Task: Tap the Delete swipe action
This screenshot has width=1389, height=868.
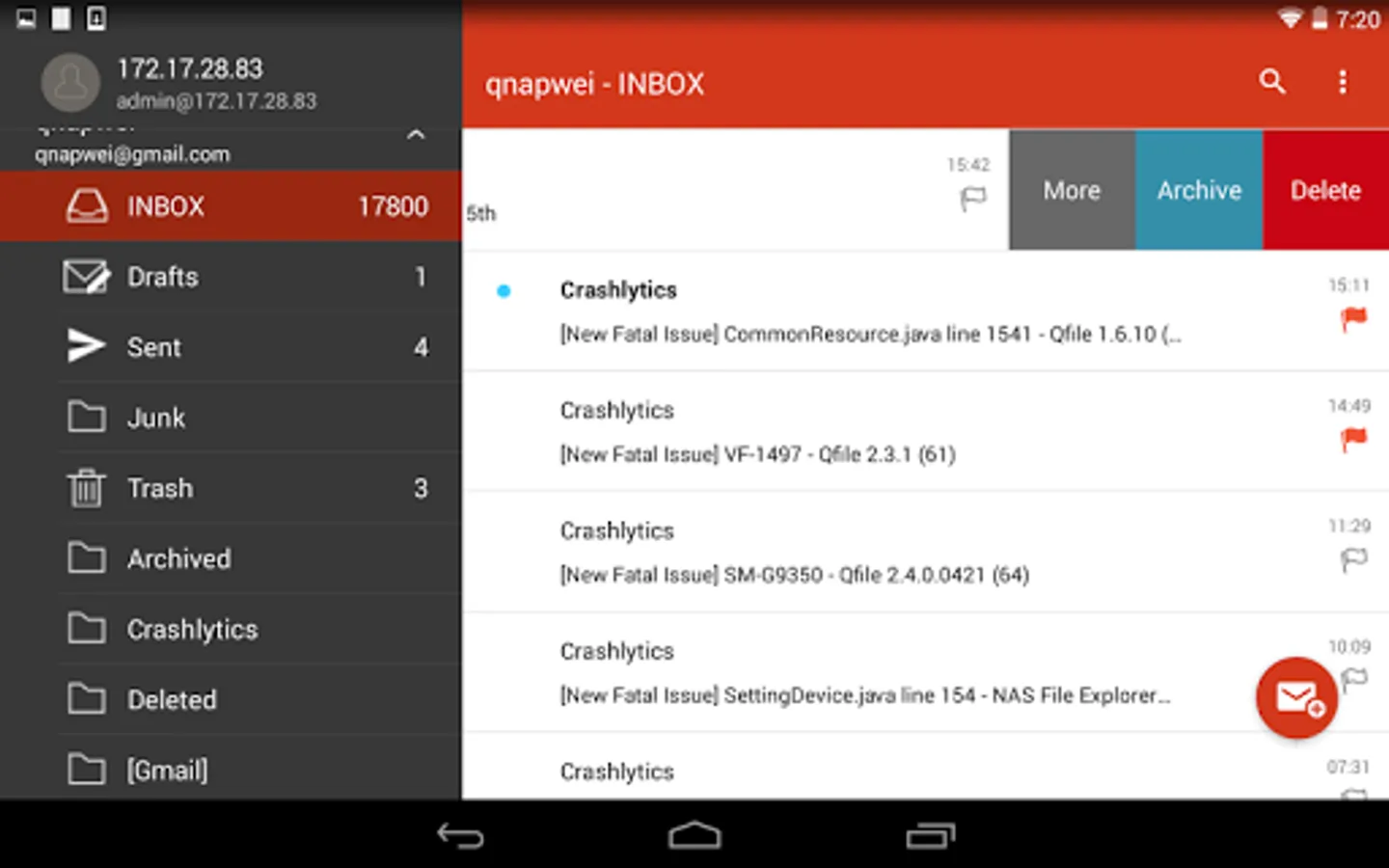Action: [x=1325, y=190]
